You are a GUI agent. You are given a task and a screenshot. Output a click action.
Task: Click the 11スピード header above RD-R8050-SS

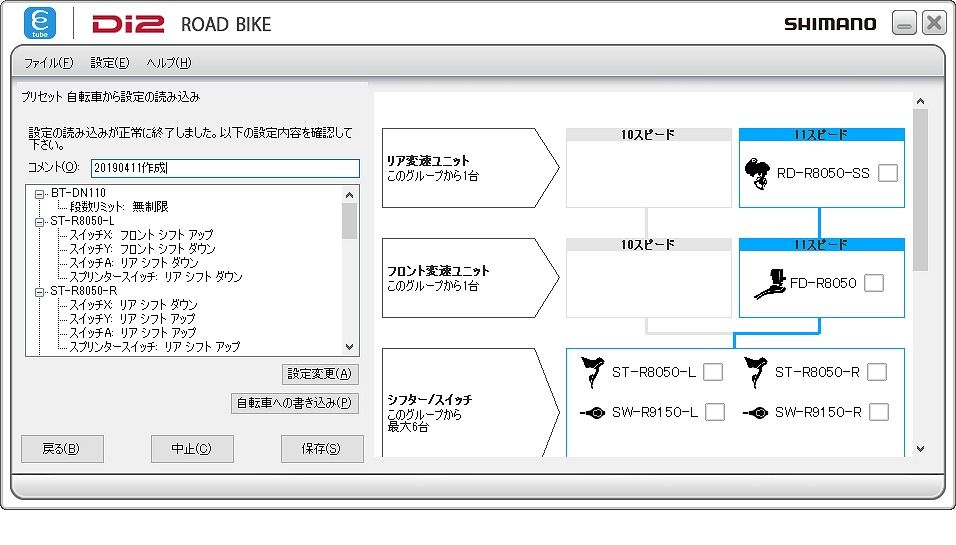[821, 135]
